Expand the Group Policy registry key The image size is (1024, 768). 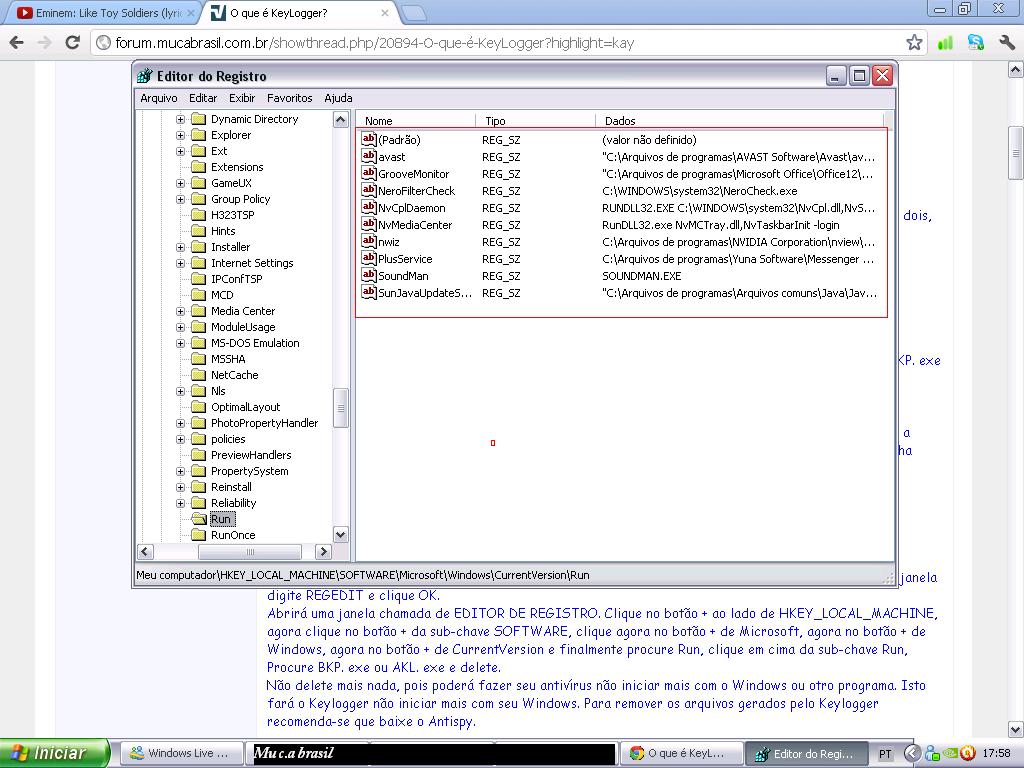click(181, 199)
